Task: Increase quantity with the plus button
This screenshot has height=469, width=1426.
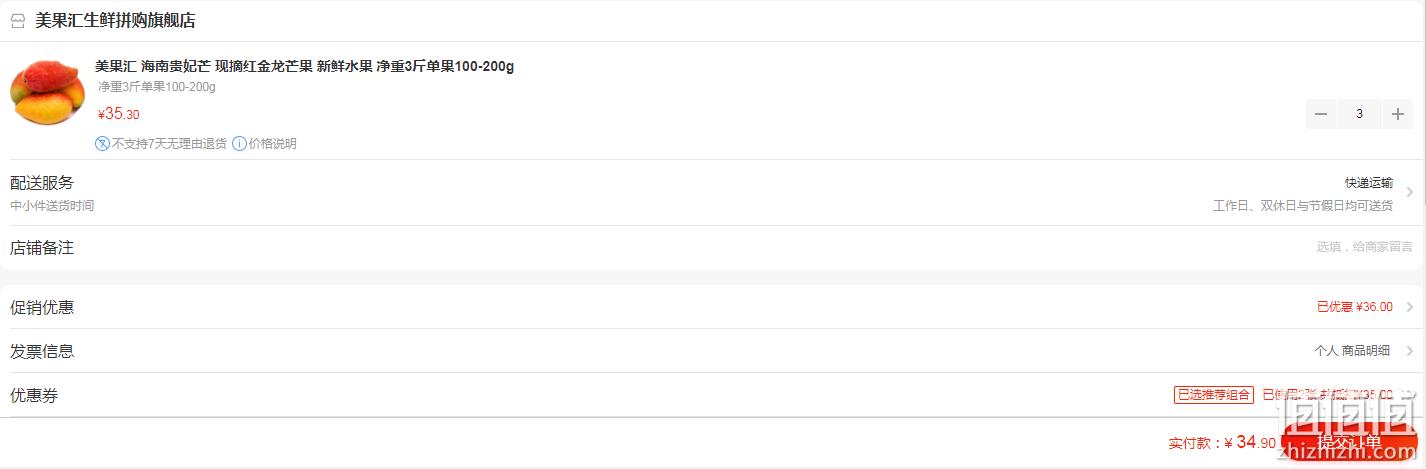Action: coord(1398,114)
